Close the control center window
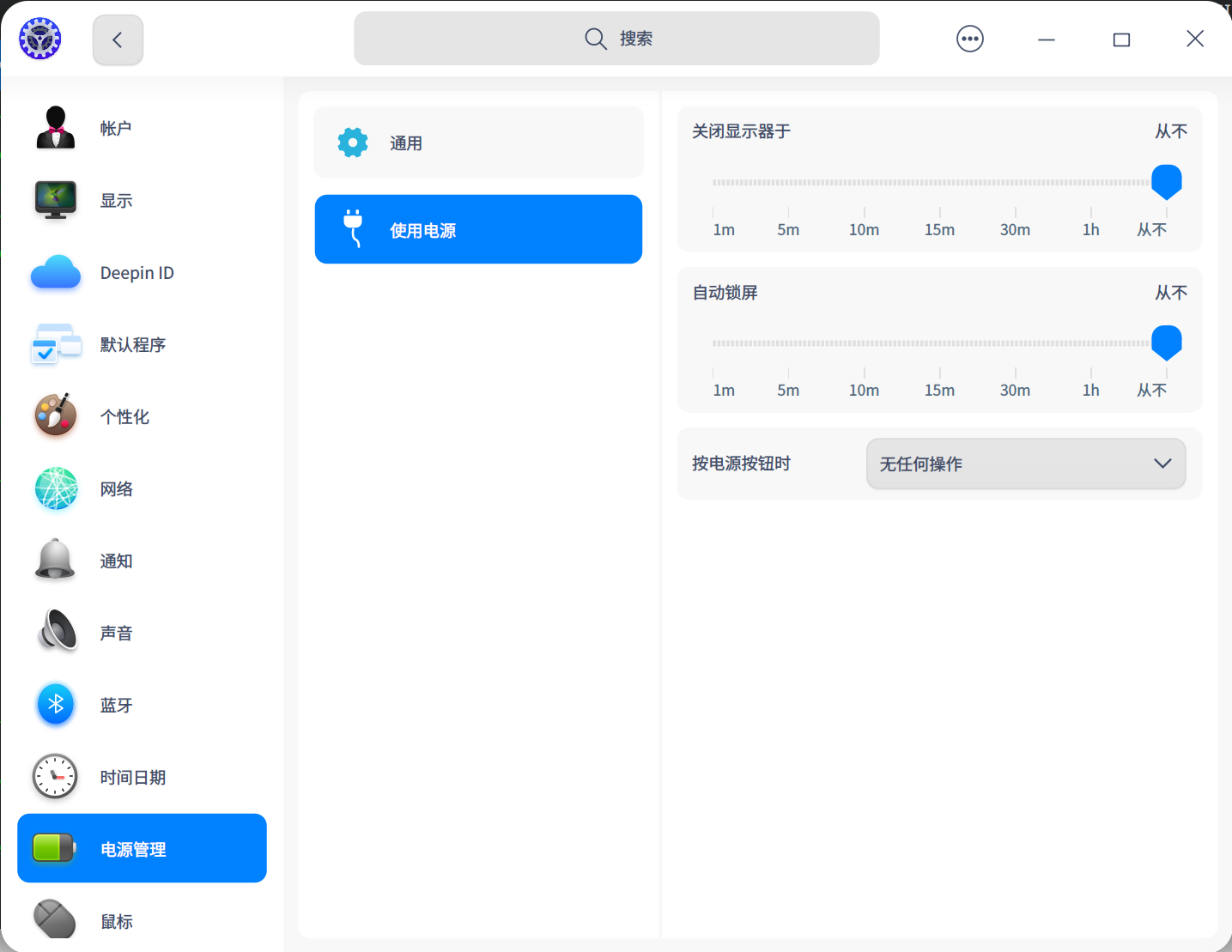The width and height of the screenshot is (1232, 952). pyautogui.click(x=1195, y=39)
